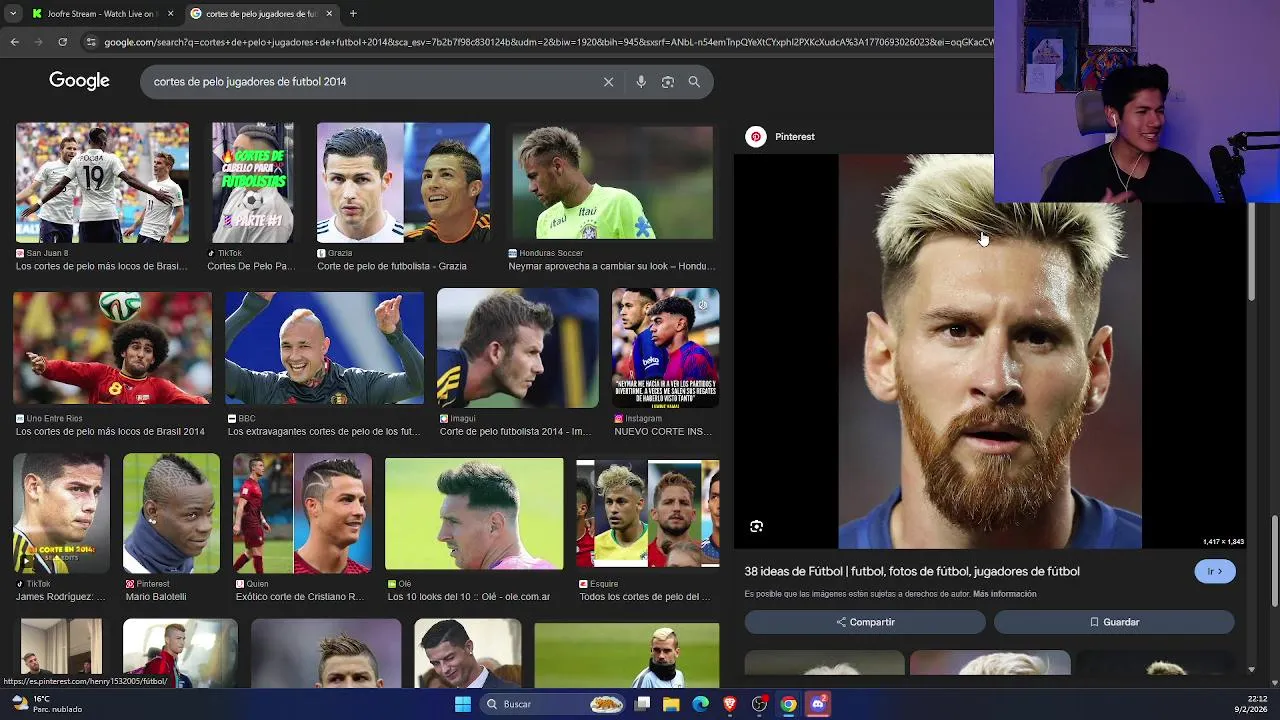
Task: Open the San Juan 8 France players image
Action: 102,183
